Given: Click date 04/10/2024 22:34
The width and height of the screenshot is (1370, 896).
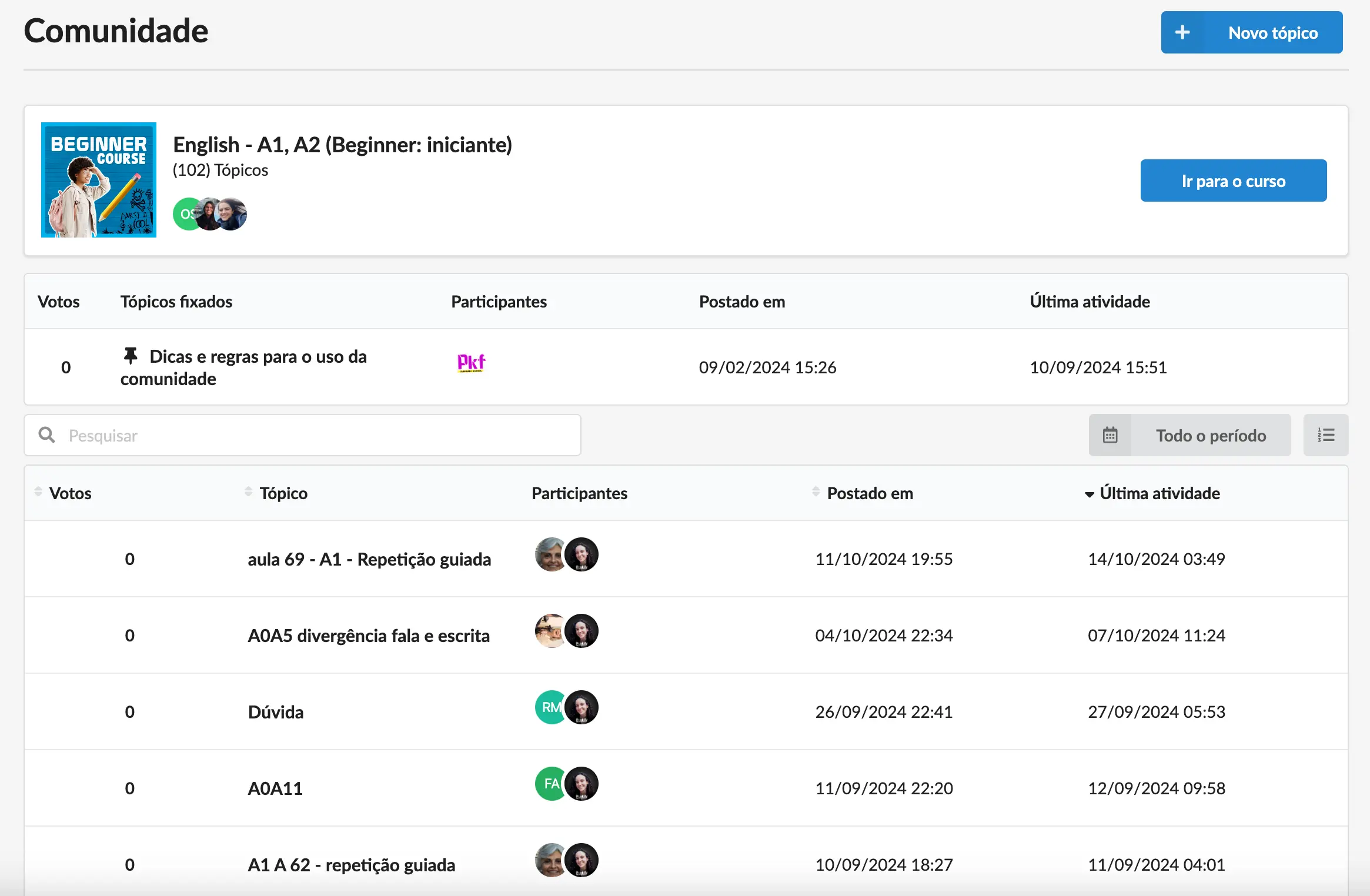Looking at the screenshot, I should (x=884, y=635).
